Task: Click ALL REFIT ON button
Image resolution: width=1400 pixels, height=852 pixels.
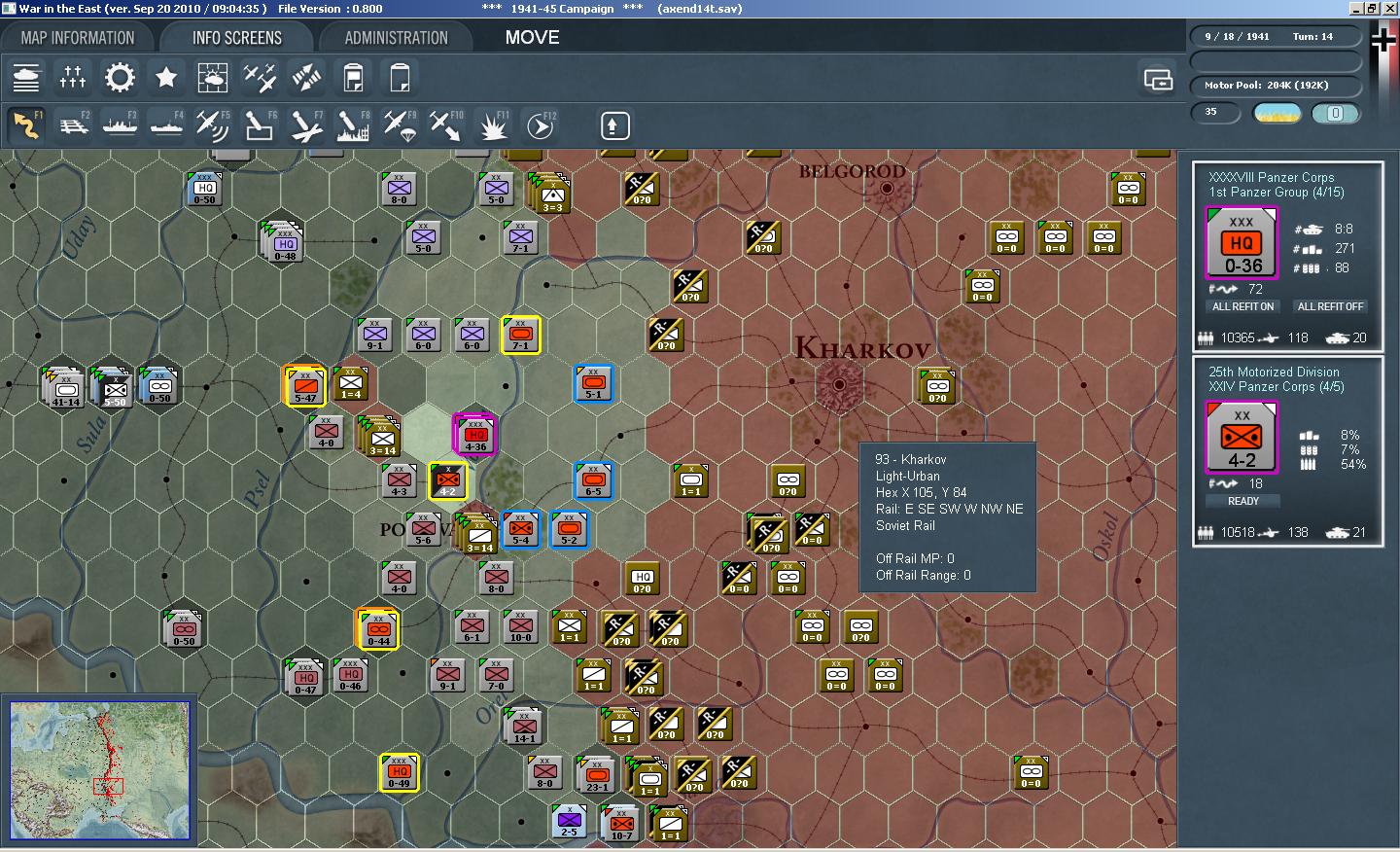Action: pos(1242,306)
